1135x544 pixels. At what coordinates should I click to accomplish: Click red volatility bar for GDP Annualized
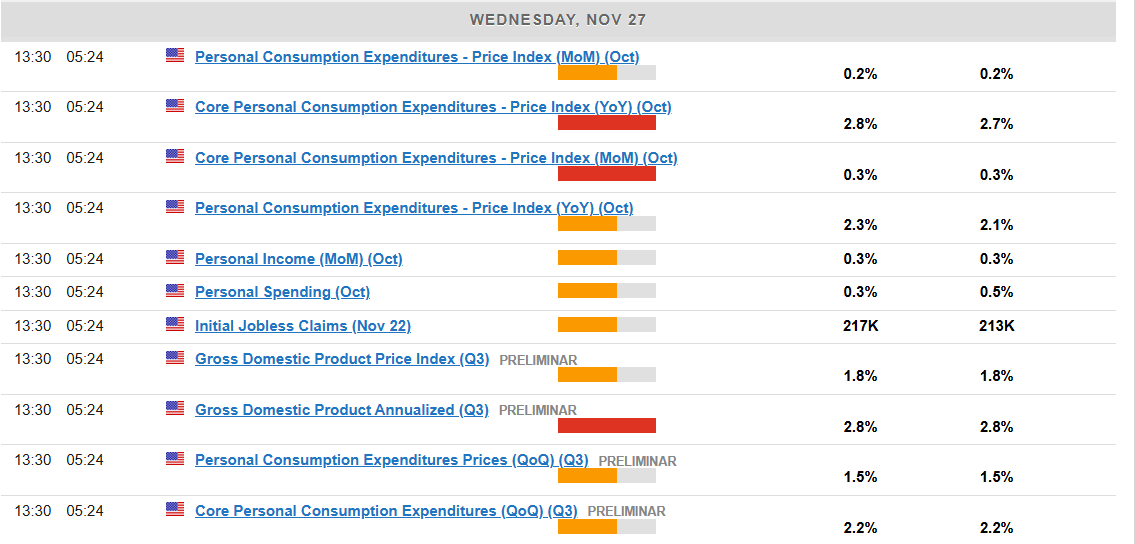click(606, 425)
